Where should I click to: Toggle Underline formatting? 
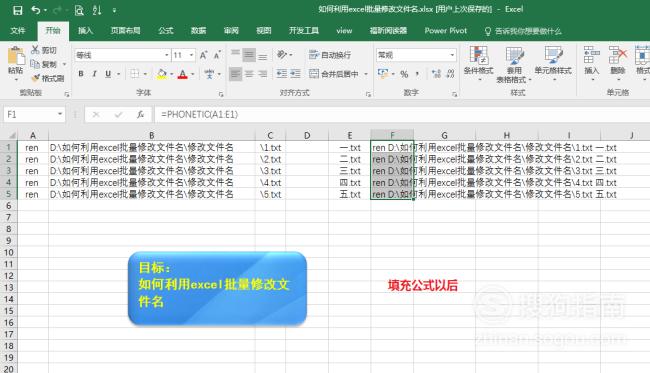(108, 74)
